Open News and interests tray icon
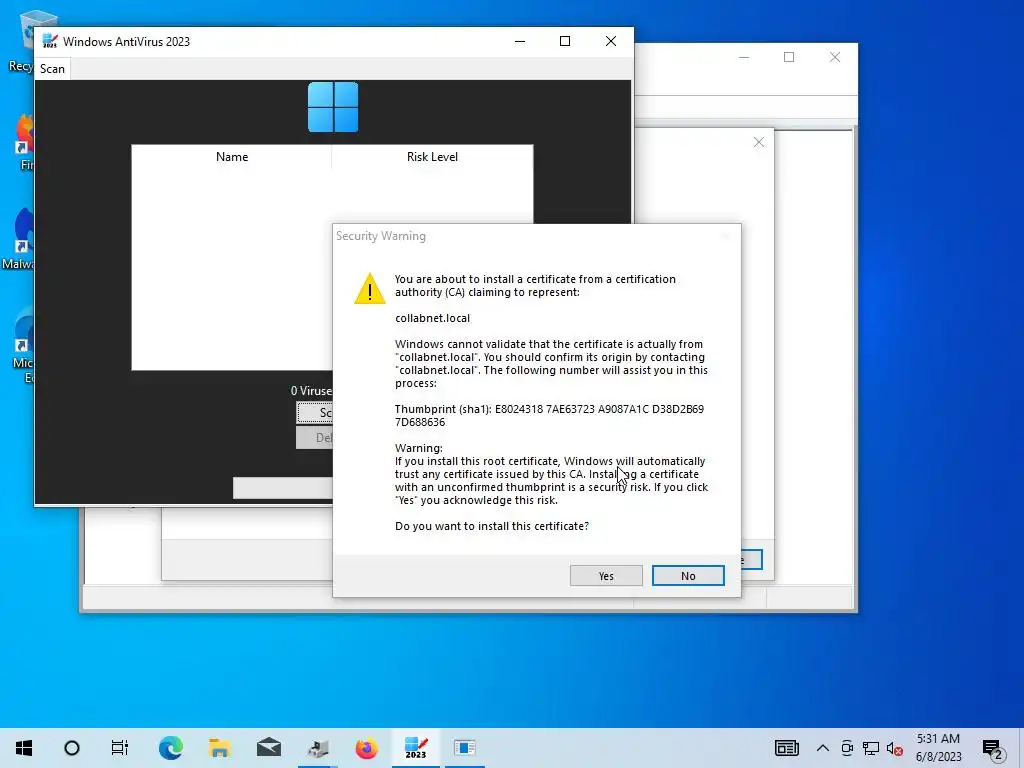Image resolution: width=1024 pixels, height=768 pixels. [787, 748]
